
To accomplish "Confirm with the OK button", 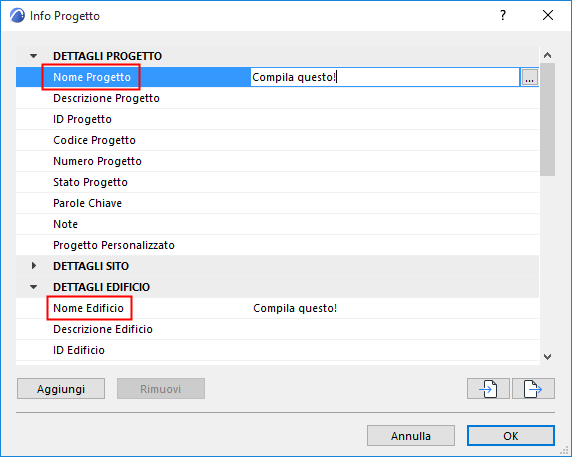I will click(x=511, y=435).
